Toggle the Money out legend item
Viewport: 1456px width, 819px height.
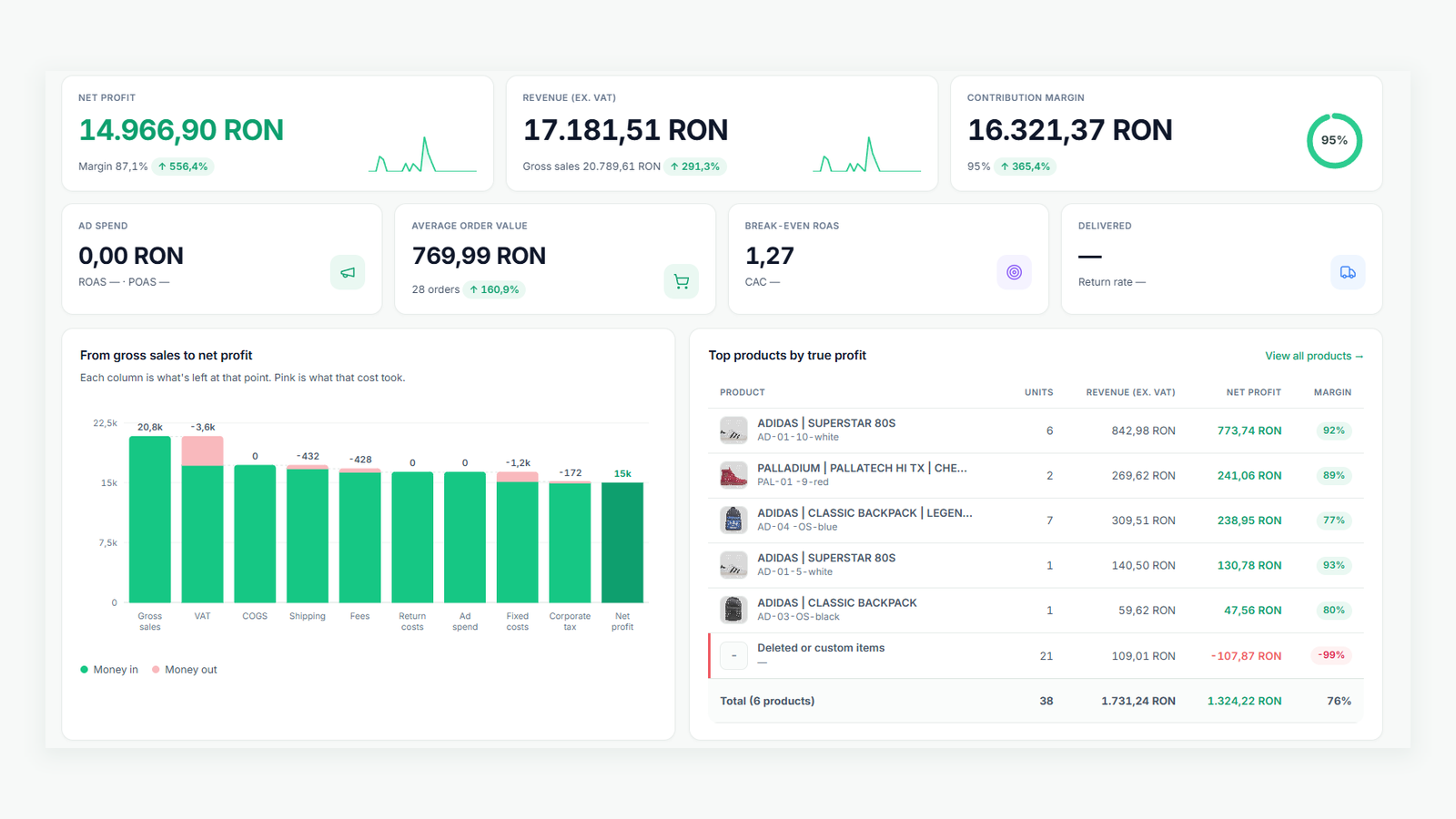pos(185,670)
